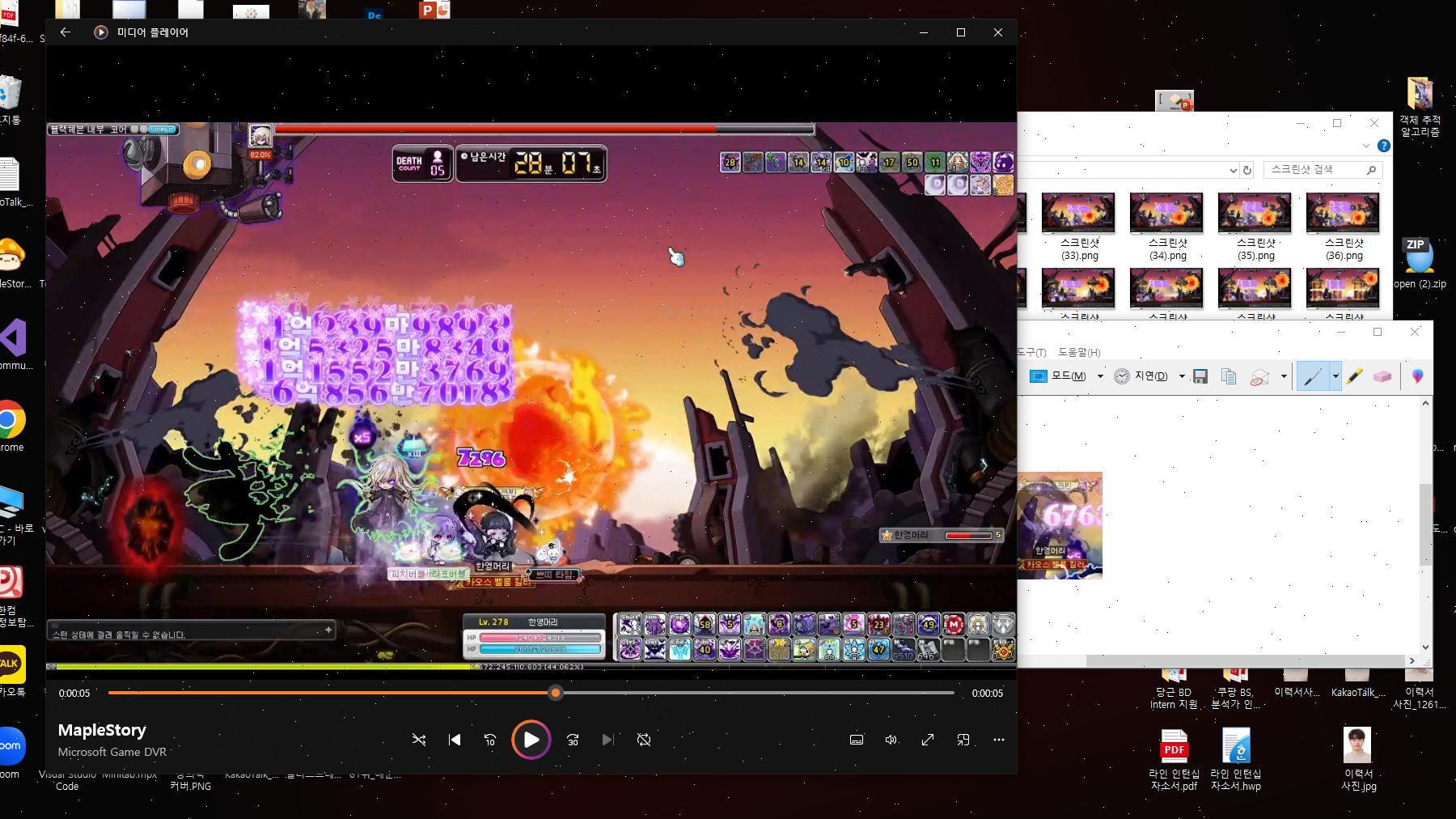This screenshot has height=819, width=1456.
Task: Click the orange seek slider handle
Action: point(555,693)
